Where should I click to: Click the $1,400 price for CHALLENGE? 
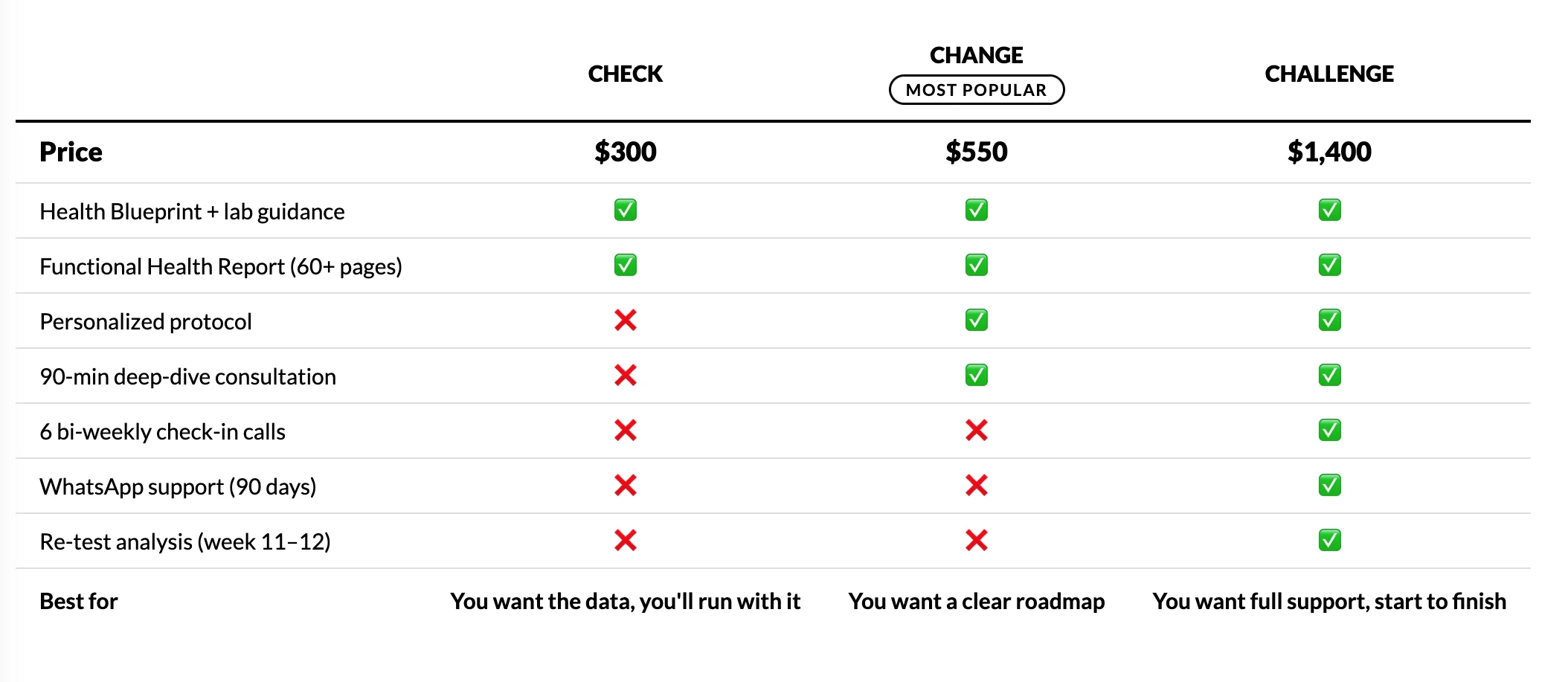[x=1329, y=152]
